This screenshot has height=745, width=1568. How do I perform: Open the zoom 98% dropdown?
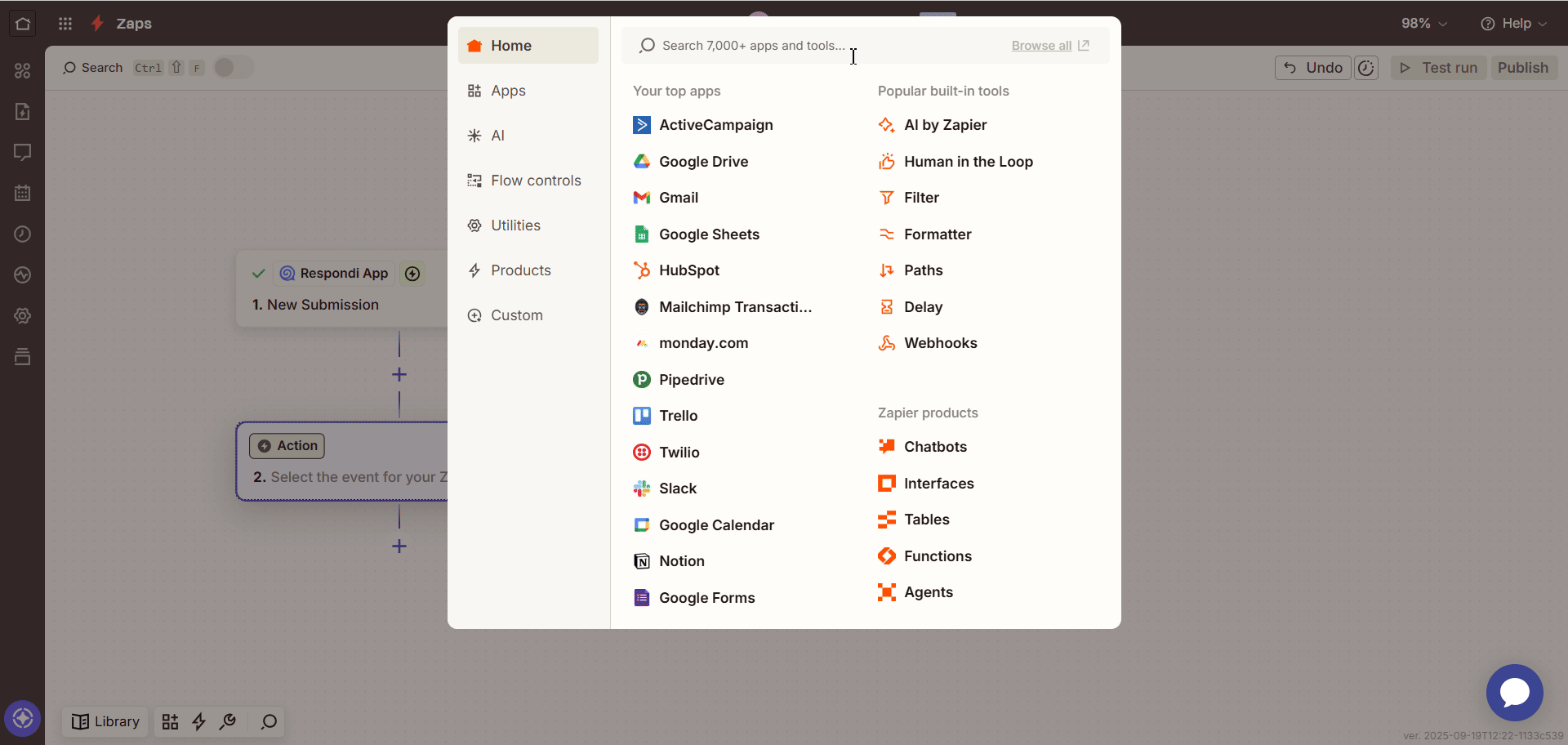click(x=1424, y=24)
